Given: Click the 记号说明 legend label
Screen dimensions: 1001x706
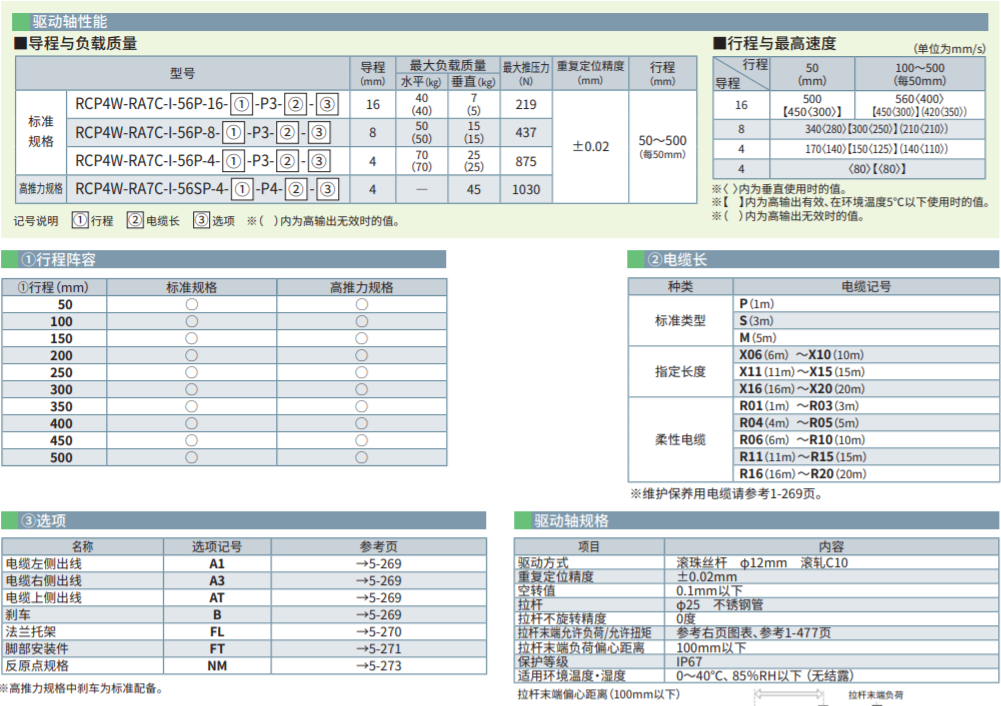Looking at the screenshot, I should tap(36, 221).
